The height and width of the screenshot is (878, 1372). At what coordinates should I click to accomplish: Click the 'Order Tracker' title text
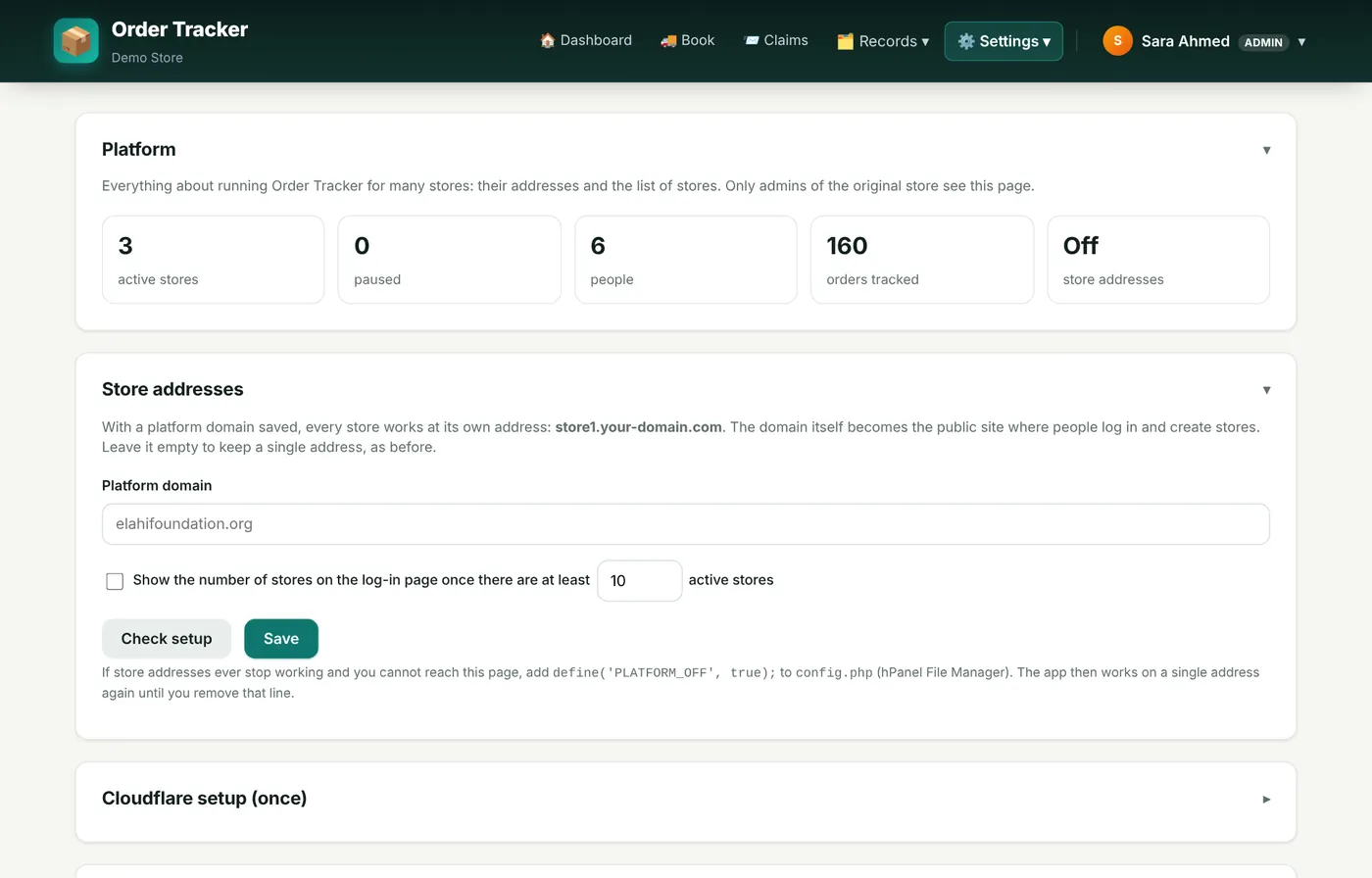coord(179,29)
